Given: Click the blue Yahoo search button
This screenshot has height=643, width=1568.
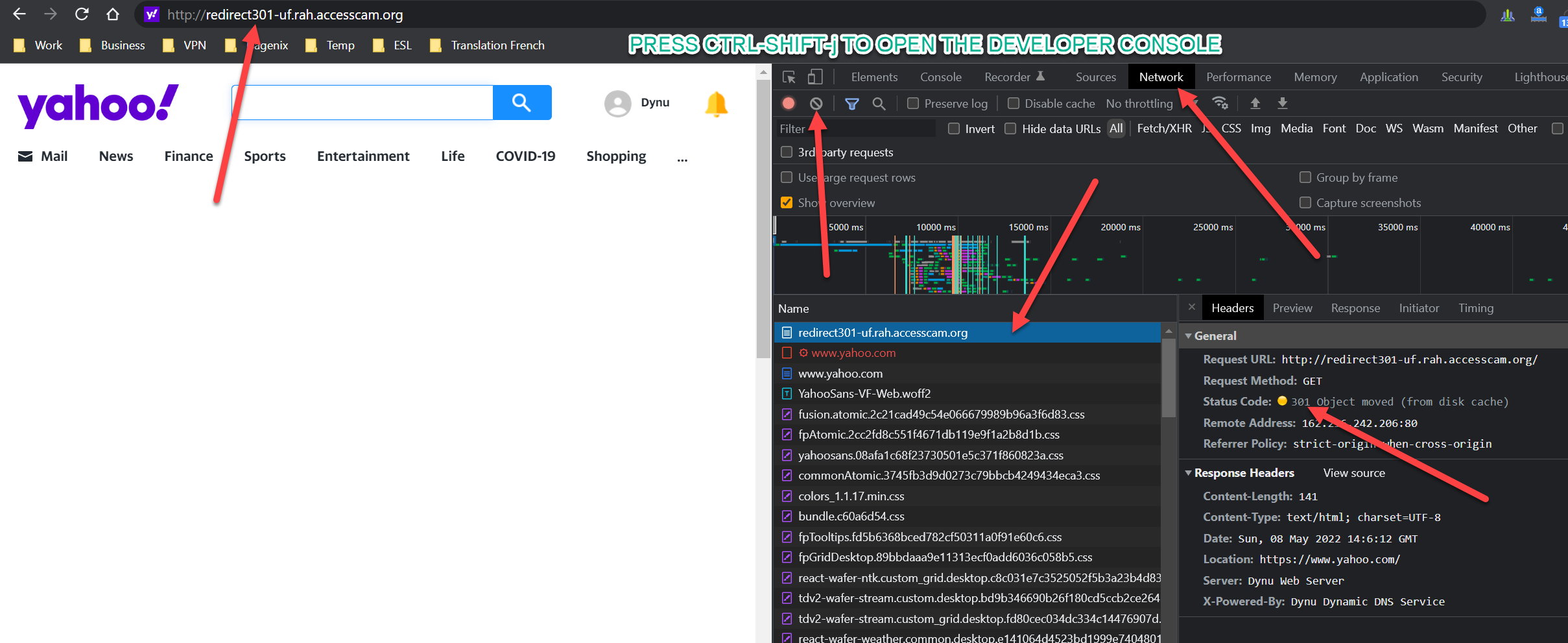Looking at the screenshot, I should pyautogui.click(x=522, y=103).
